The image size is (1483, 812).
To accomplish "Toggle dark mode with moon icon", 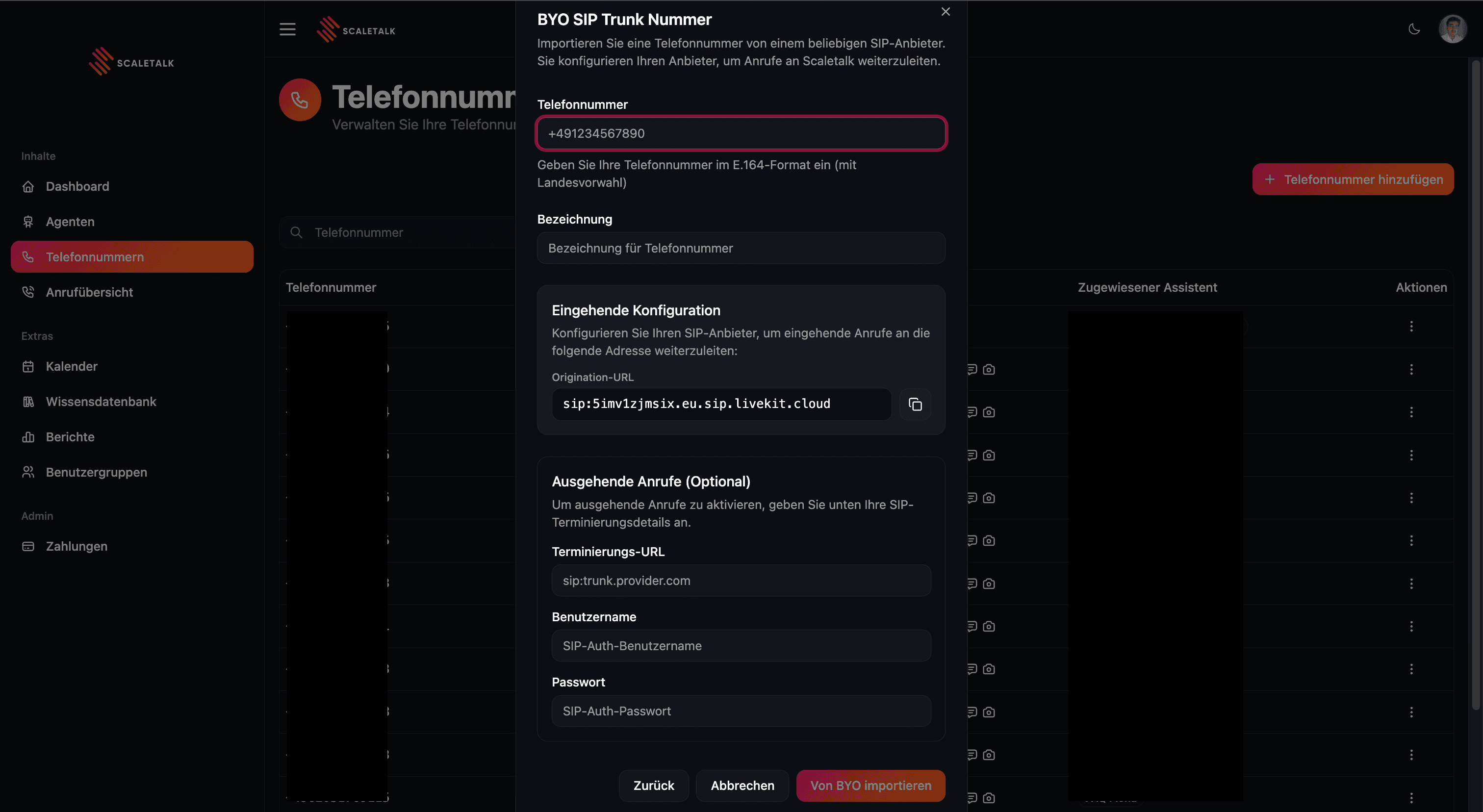I will [x=1414, y=29].
